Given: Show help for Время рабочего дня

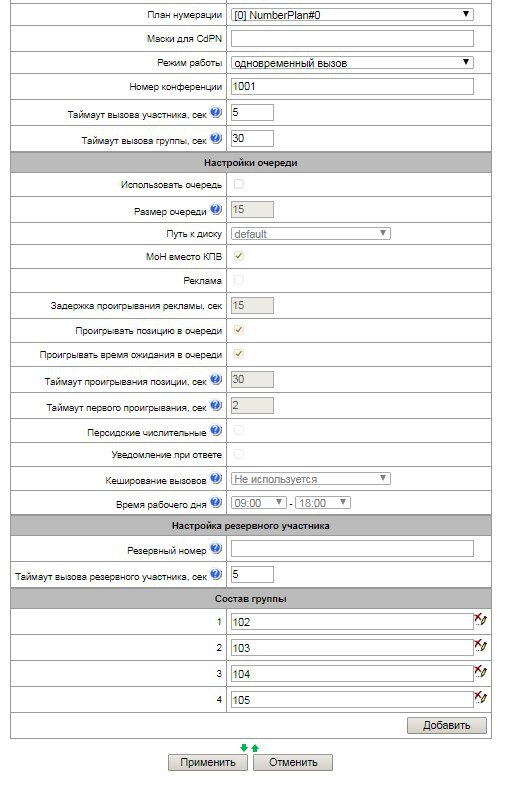Looking at the screenshot, I should 216,502.
